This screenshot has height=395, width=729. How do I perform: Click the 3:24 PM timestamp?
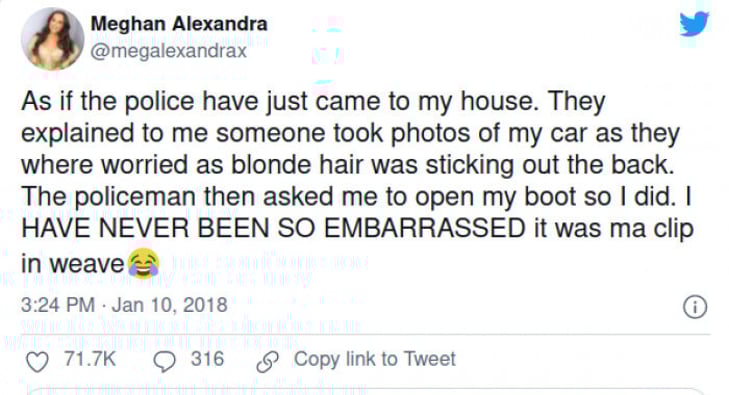(x=58, y=305)
